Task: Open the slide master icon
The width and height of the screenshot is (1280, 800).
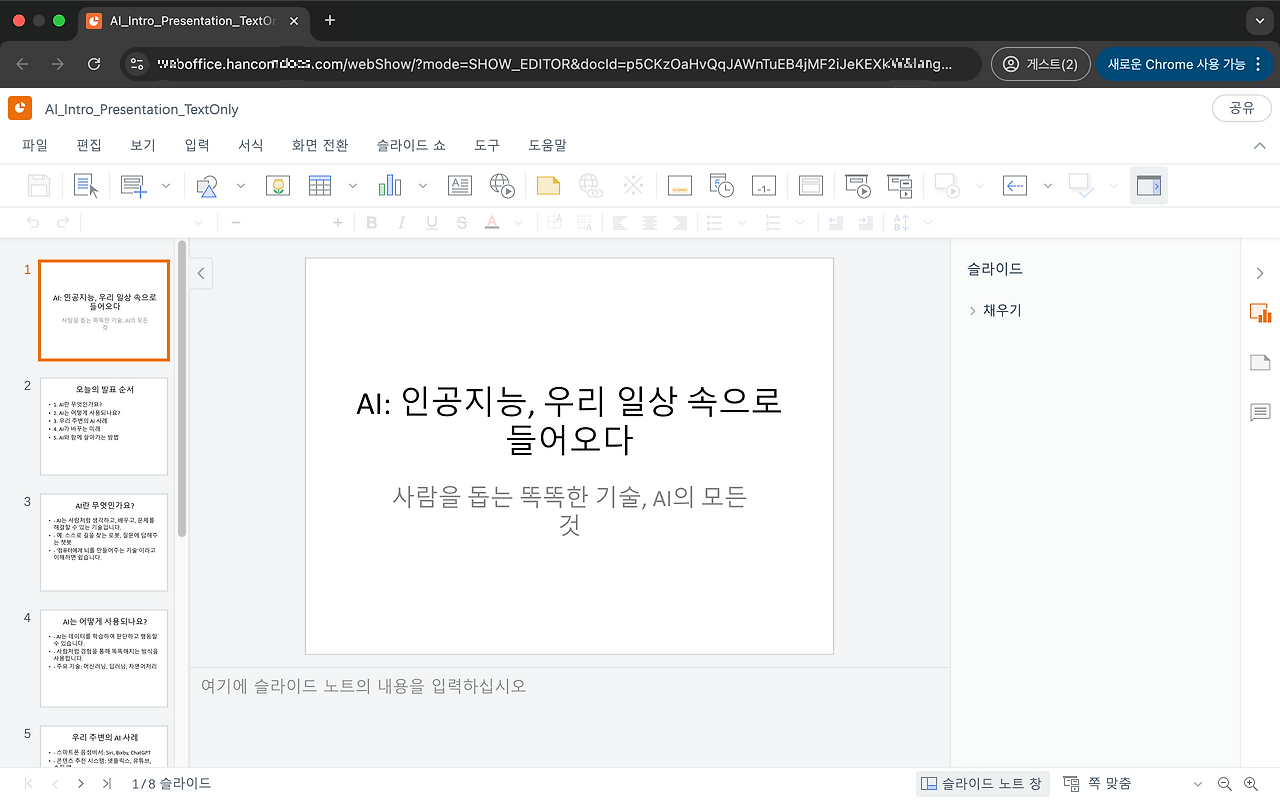Action: [810, 185]
